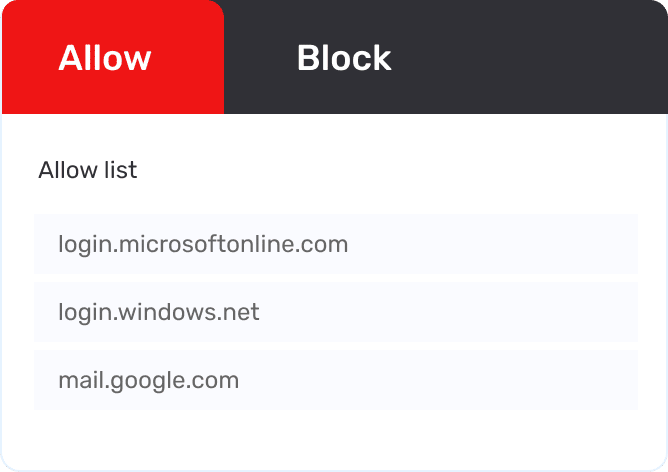Select the login.microsoftonline.com entry
Viewport: 668px width, 472px height.
pyautogui.click(x=335, y=244)
